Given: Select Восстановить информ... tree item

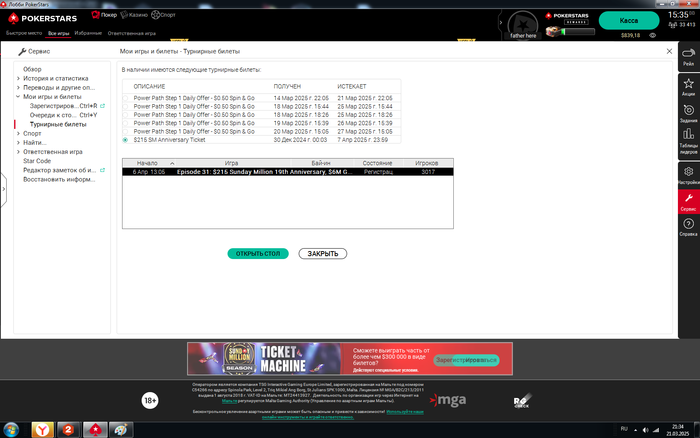Looking at the screenshot, I should (59, 179).
